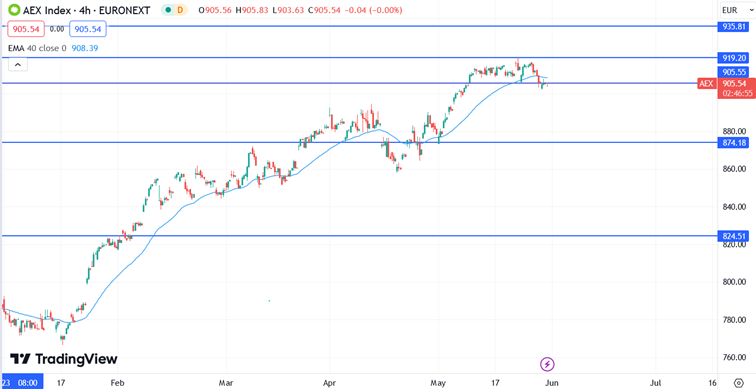Open the chart settings gear icon
Image resolution: width=756 pixels, height=389 pixels.
point(738,382)
